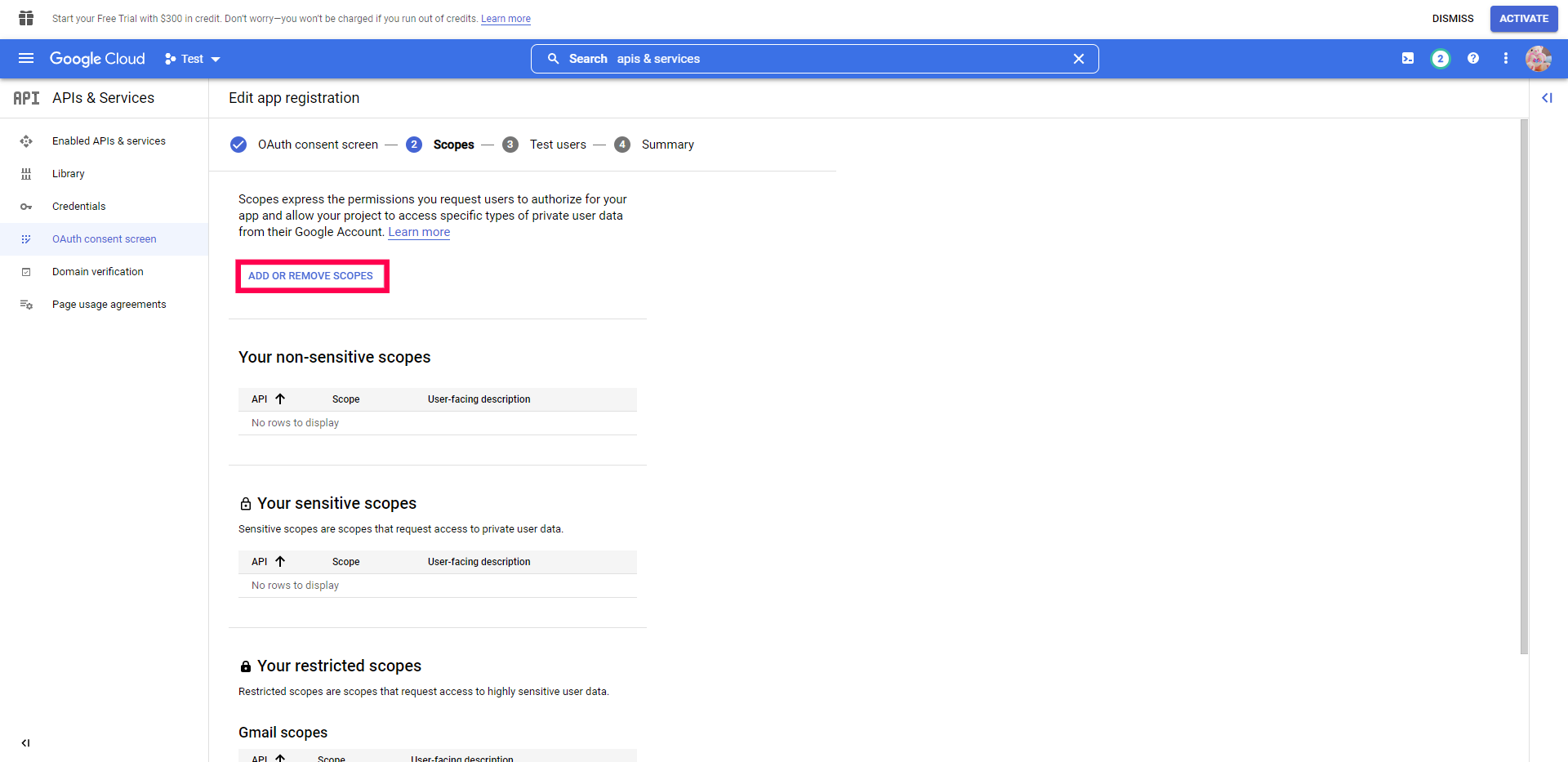Open the Domain verification page
The width and height of the screenshot is (1568, 762).
click(x=97, y=271)
